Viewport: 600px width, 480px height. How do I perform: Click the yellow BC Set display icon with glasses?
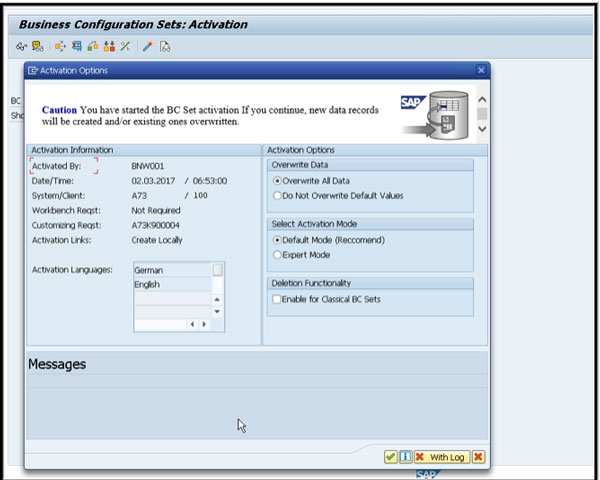click(x=38, y=47)
